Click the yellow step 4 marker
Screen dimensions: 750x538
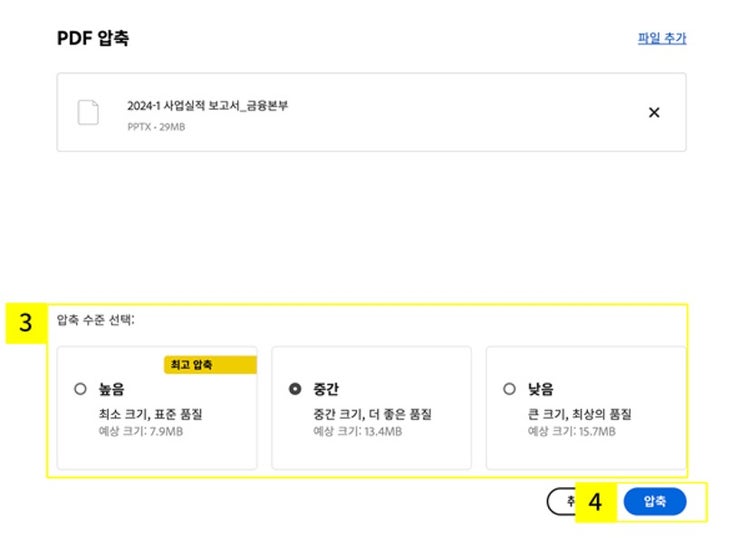596,502
